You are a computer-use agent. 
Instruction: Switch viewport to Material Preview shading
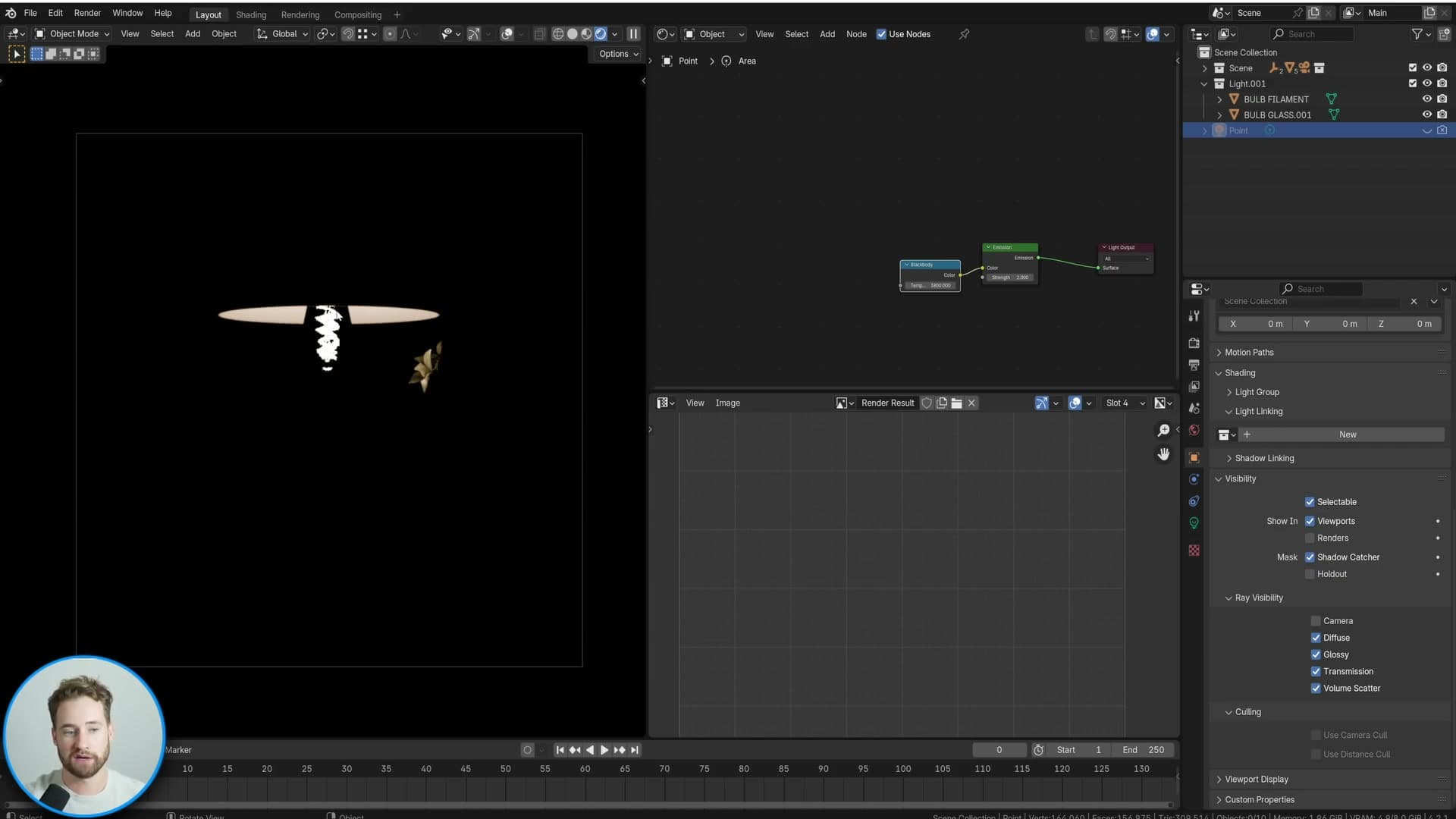point(586,34)
